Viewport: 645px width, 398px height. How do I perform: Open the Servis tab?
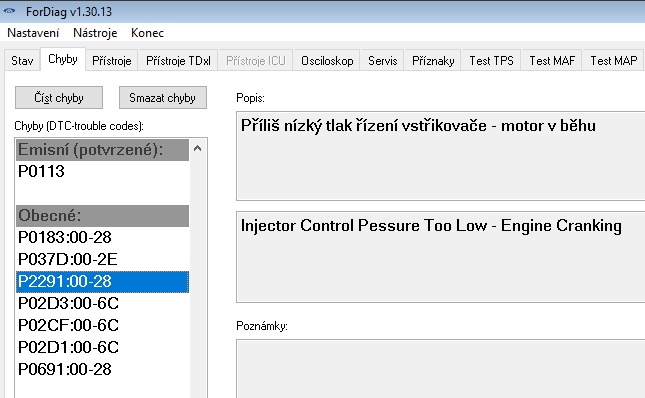coord(383,60)
